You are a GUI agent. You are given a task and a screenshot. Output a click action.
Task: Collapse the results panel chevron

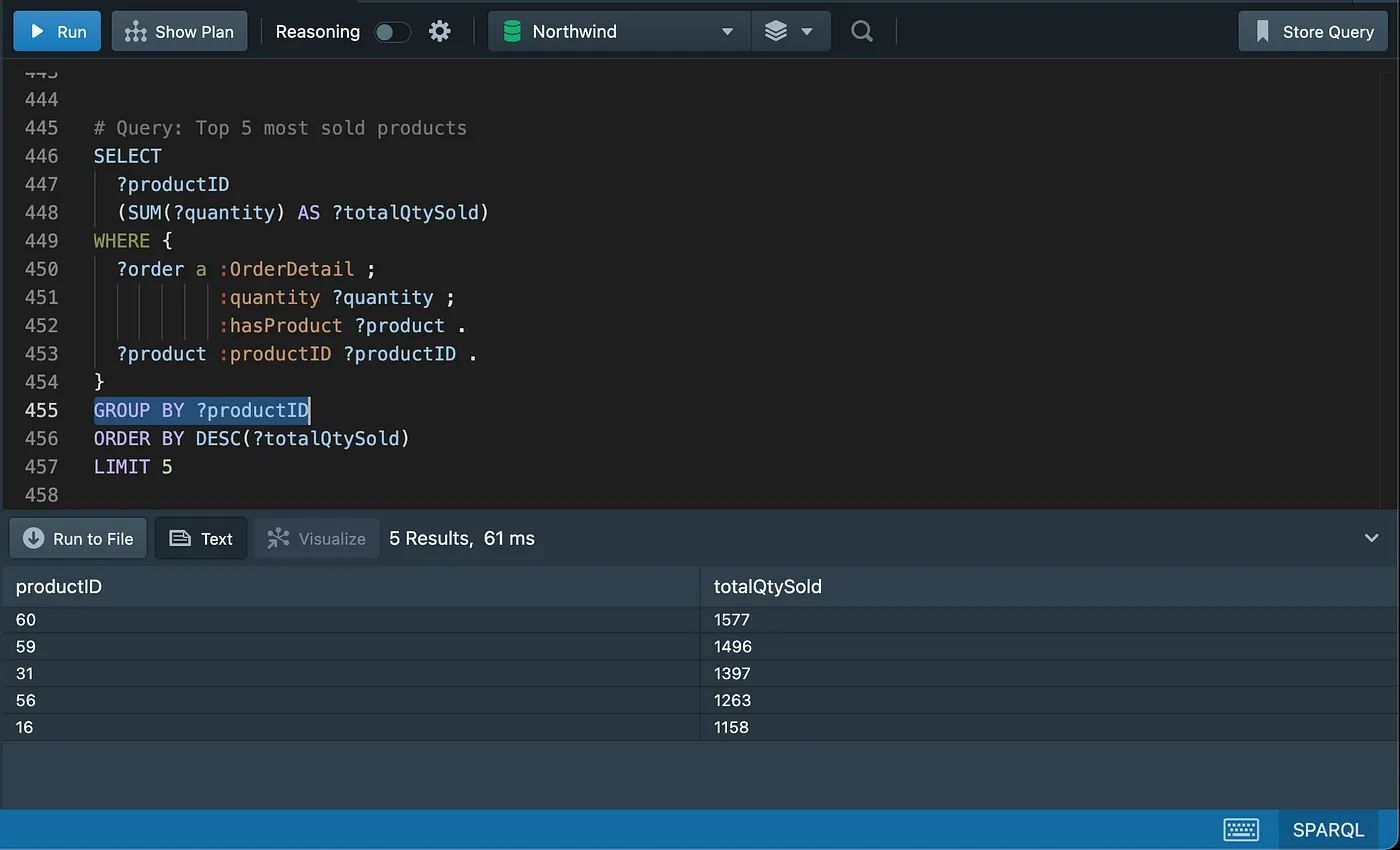tap(1372, 538)
